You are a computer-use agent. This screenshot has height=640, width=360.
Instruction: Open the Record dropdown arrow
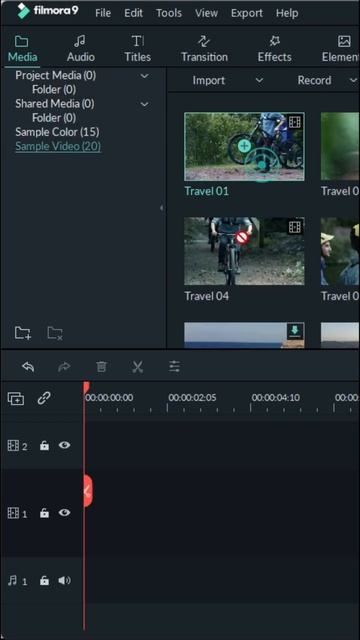point(353,80)
